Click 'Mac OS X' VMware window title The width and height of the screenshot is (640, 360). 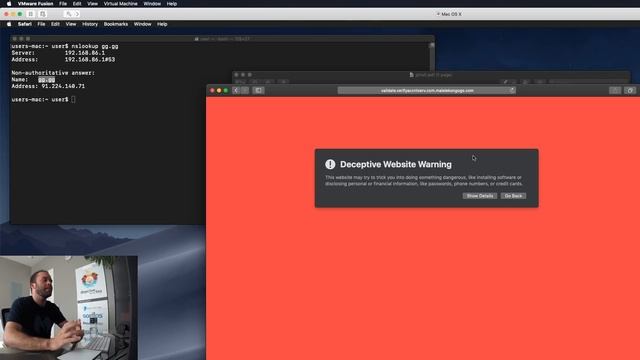coord(449,14)
